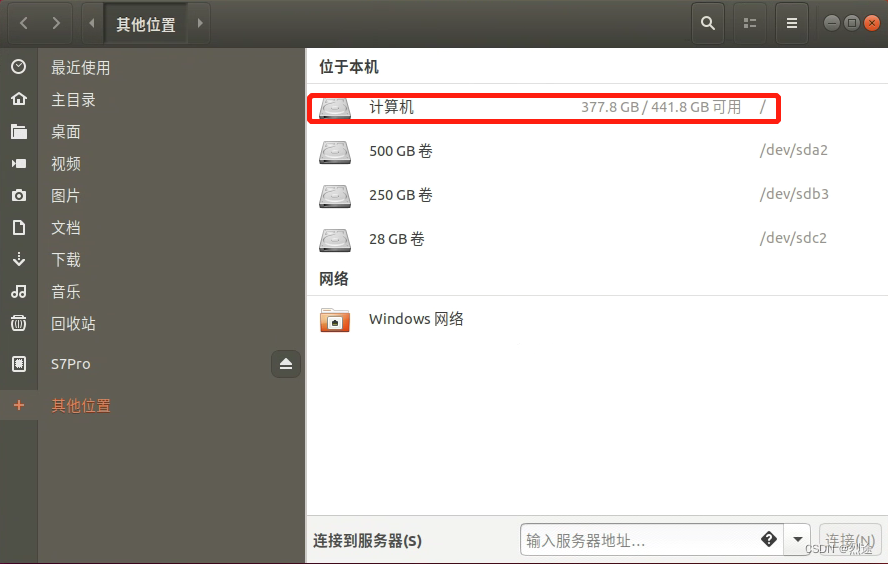The width and height of the screenshot is (888, 564).
Task: Click the 28 GB 卷 drive icon
Action: coord(335,240)
